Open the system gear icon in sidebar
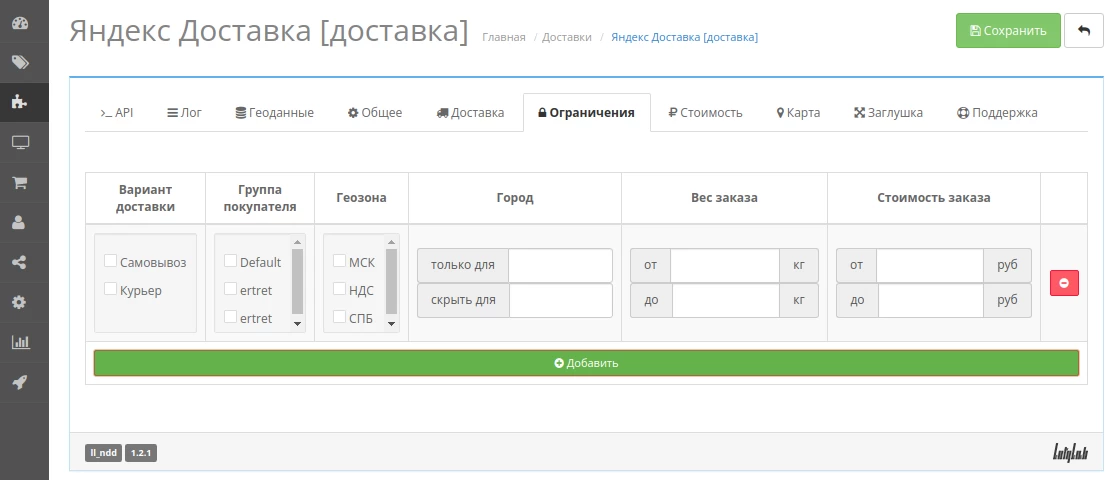1110x480 pixels. 19,302
